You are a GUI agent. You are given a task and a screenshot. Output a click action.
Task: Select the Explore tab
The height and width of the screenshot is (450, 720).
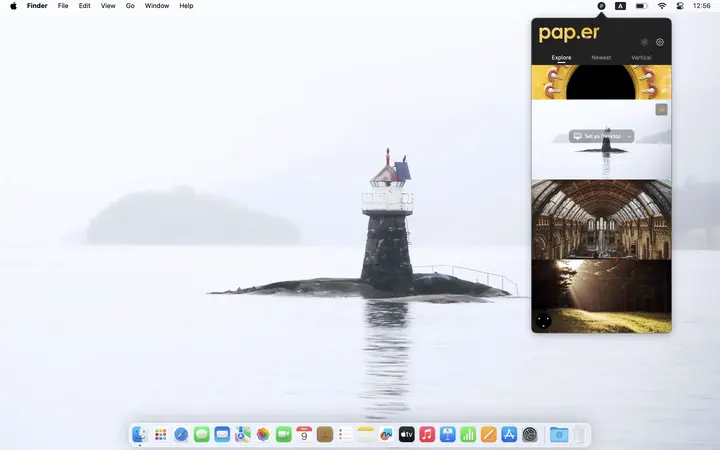[x=561, y=58]
